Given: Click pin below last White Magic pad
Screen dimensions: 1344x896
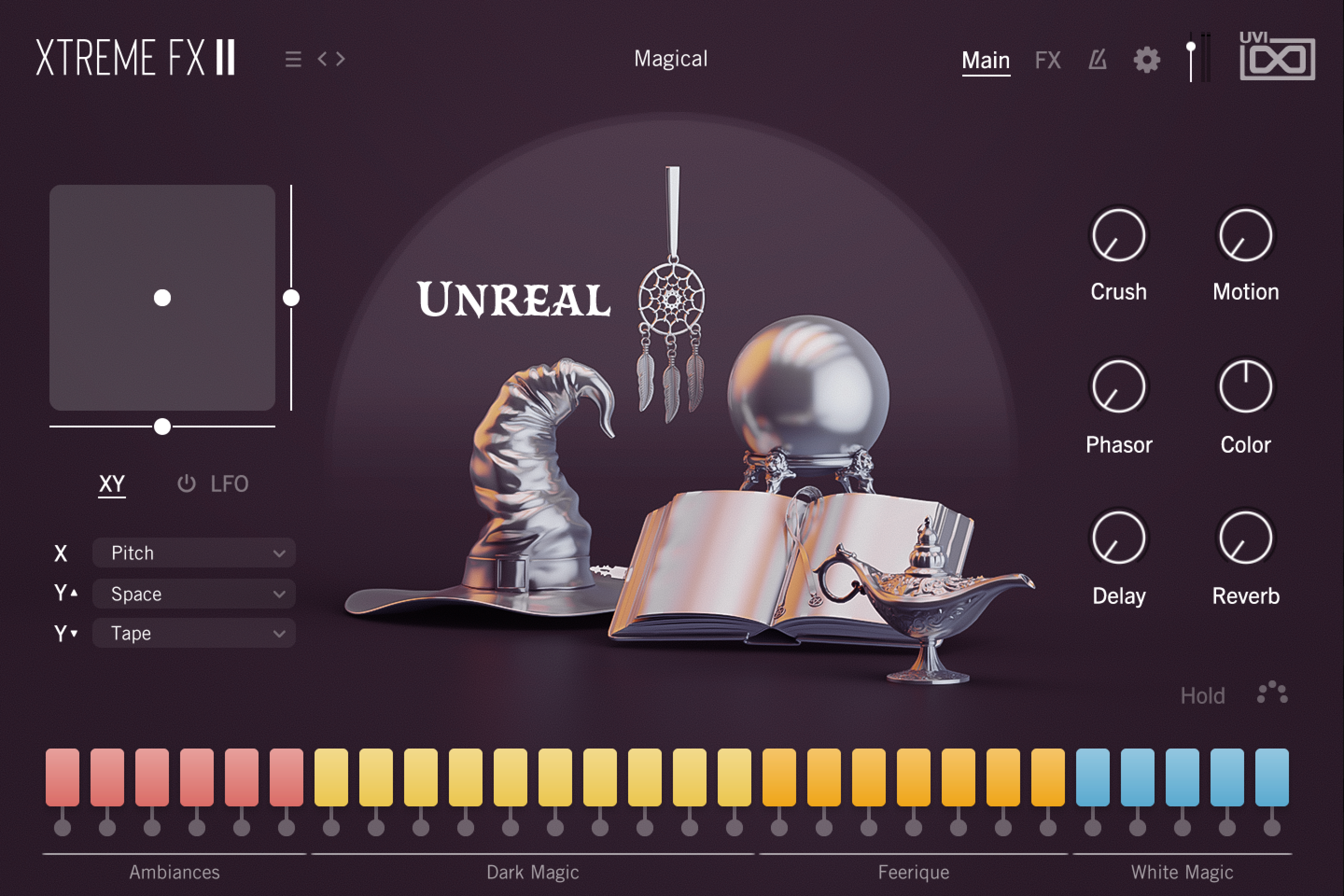Looking at the screenshot, I should click(x=1272, y=826).
